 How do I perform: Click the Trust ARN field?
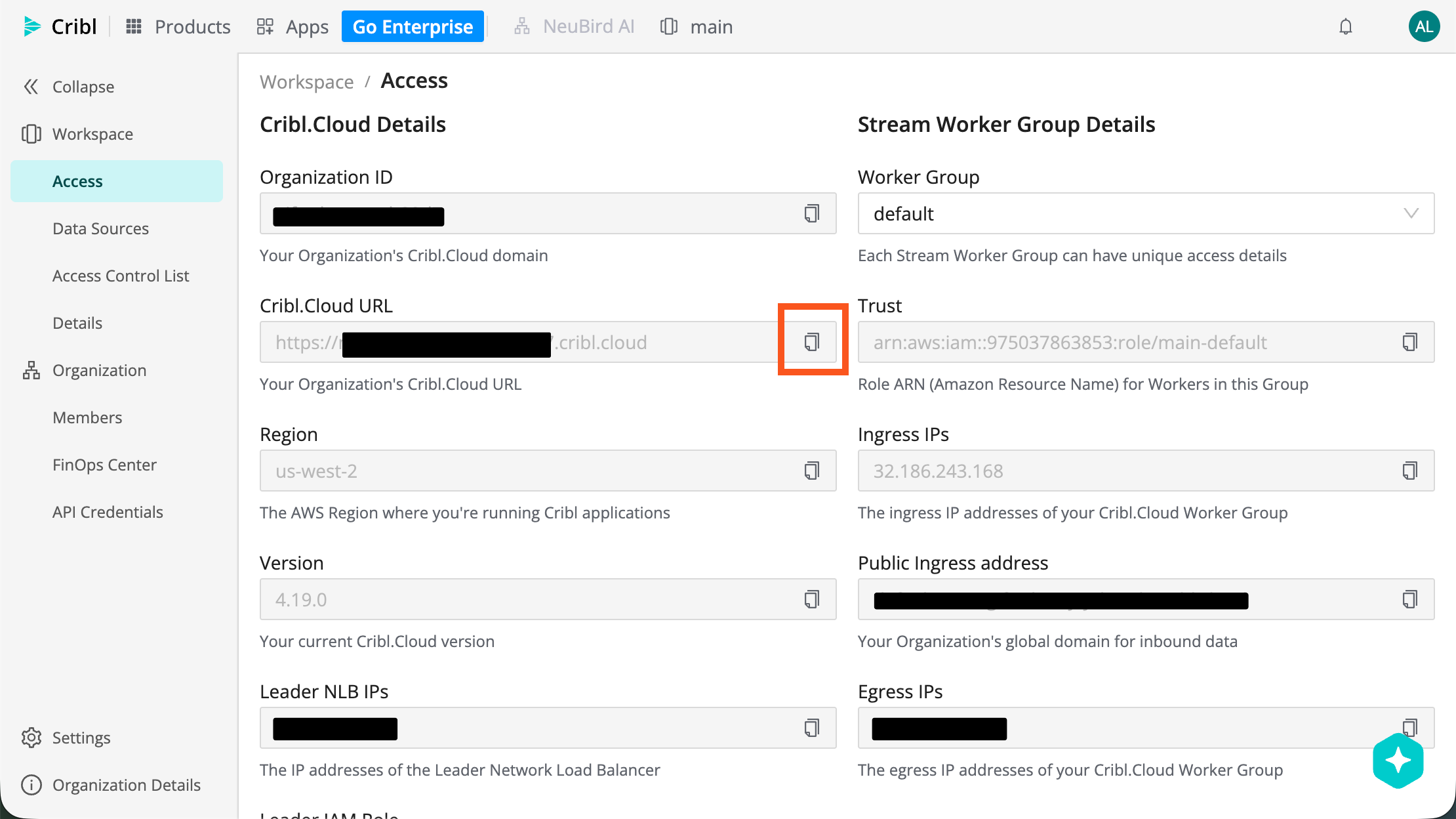[1146, 342]
